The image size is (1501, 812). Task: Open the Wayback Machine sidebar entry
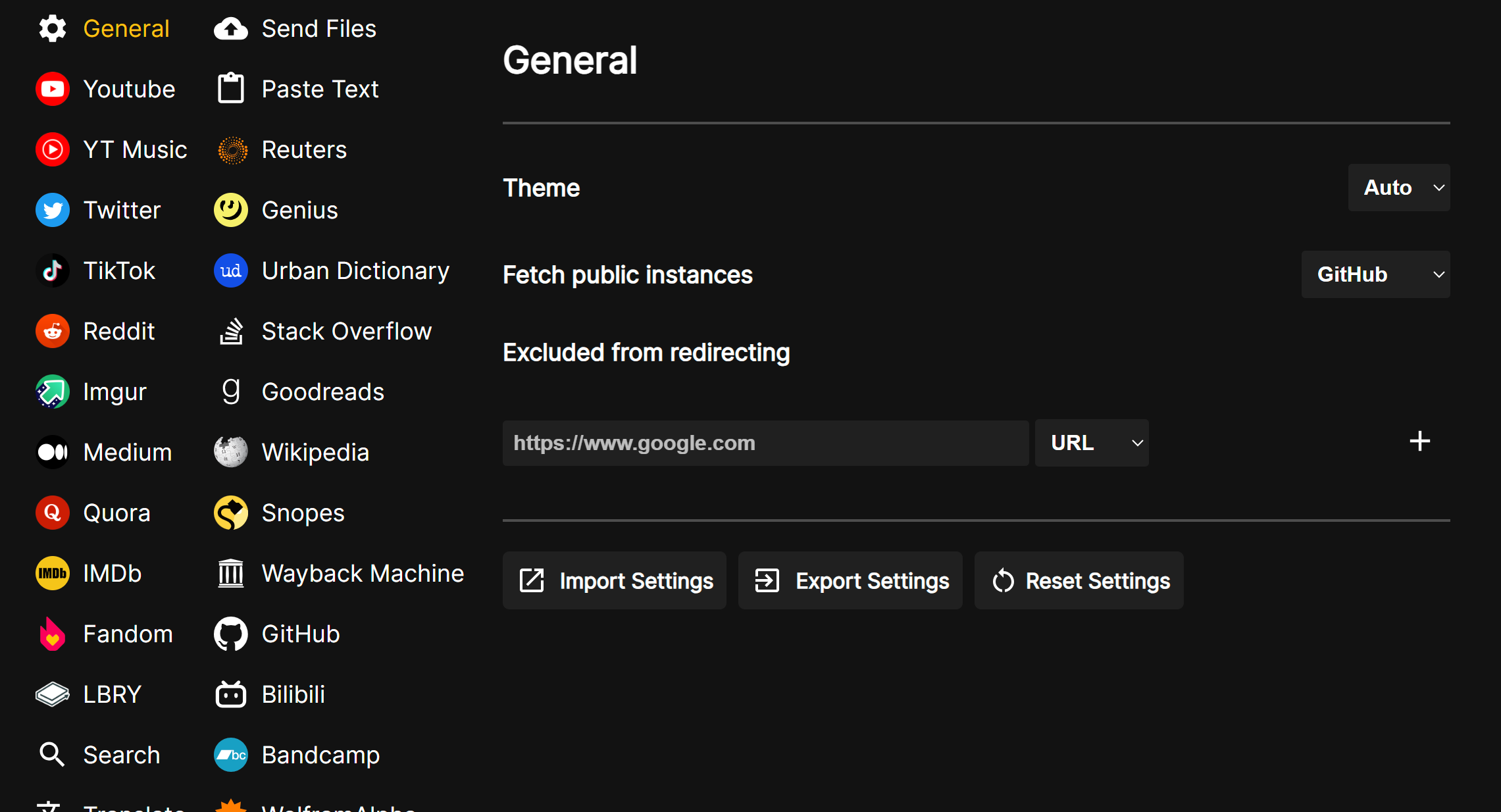coord(363,573)
